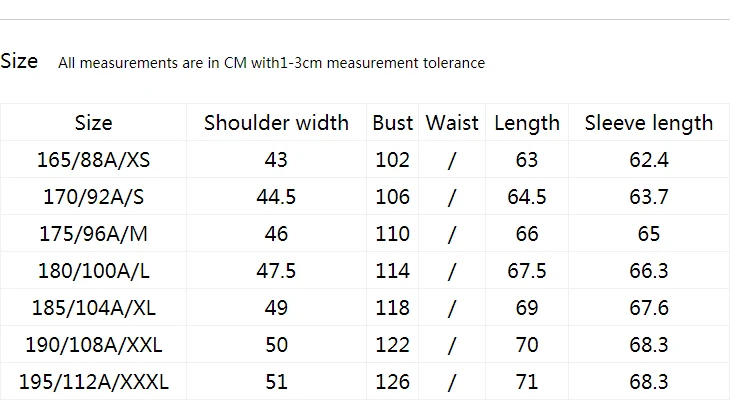Click the 180/100A/L size label
The width and height of the screenshot is (730, 417).
point(94,271)
